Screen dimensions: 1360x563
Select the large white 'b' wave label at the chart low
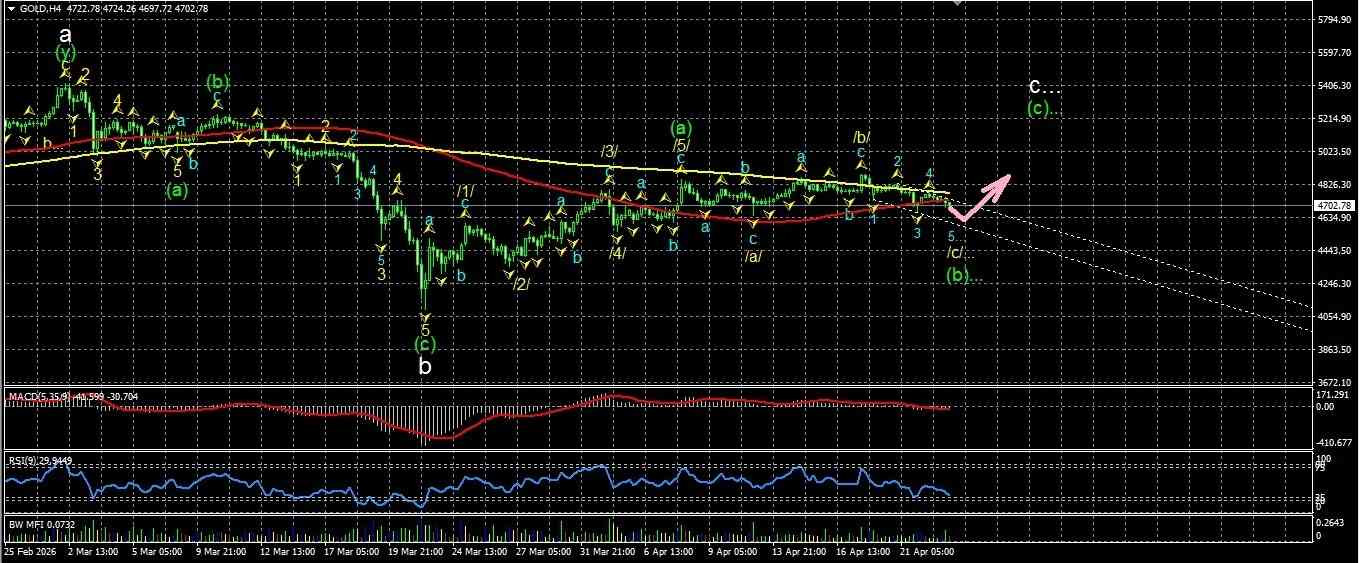pyautogui.click(x=425, y=366)
